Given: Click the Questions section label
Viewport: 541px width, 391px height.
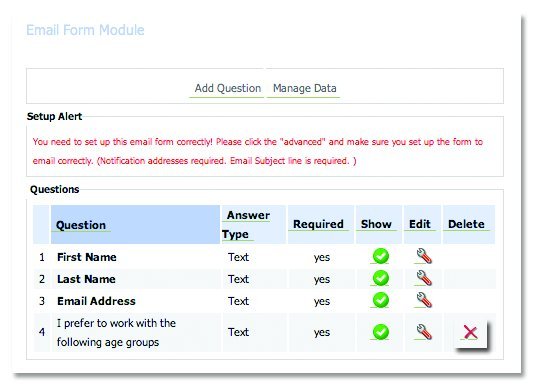Looking at the screenshot, I should click(x=55, y=189).
